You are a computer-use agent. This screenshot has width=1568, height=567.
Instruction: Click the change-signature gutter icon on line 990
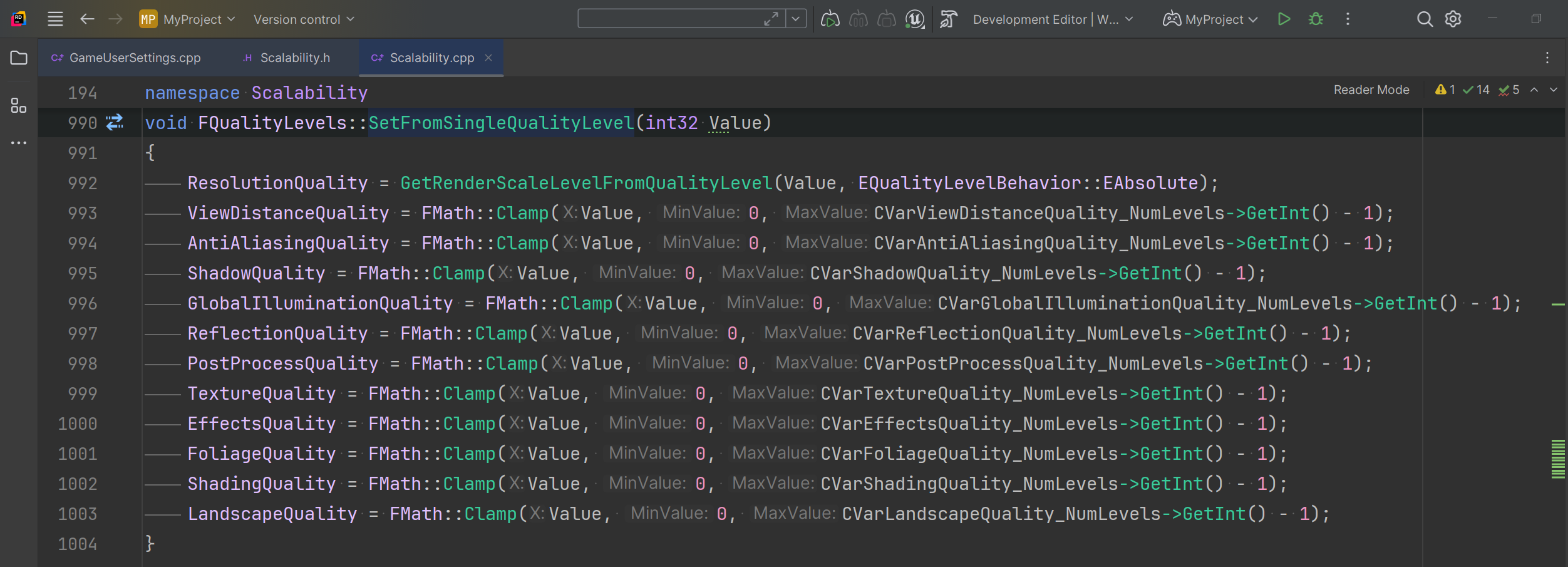tap(113, 123)
